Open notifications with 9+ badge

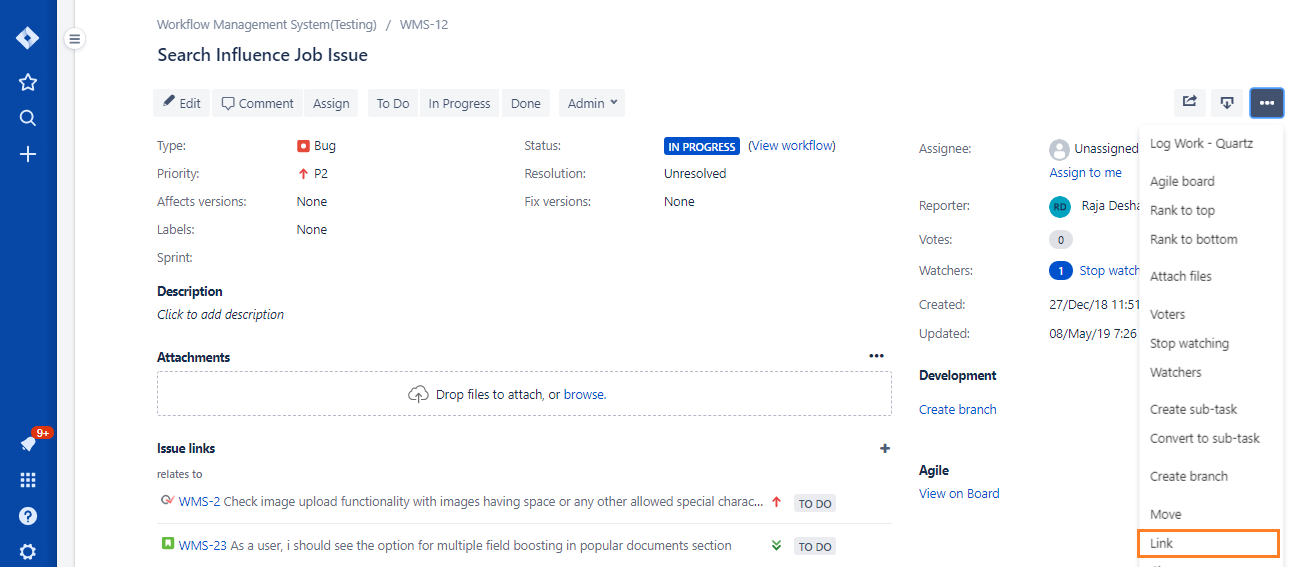29,443
